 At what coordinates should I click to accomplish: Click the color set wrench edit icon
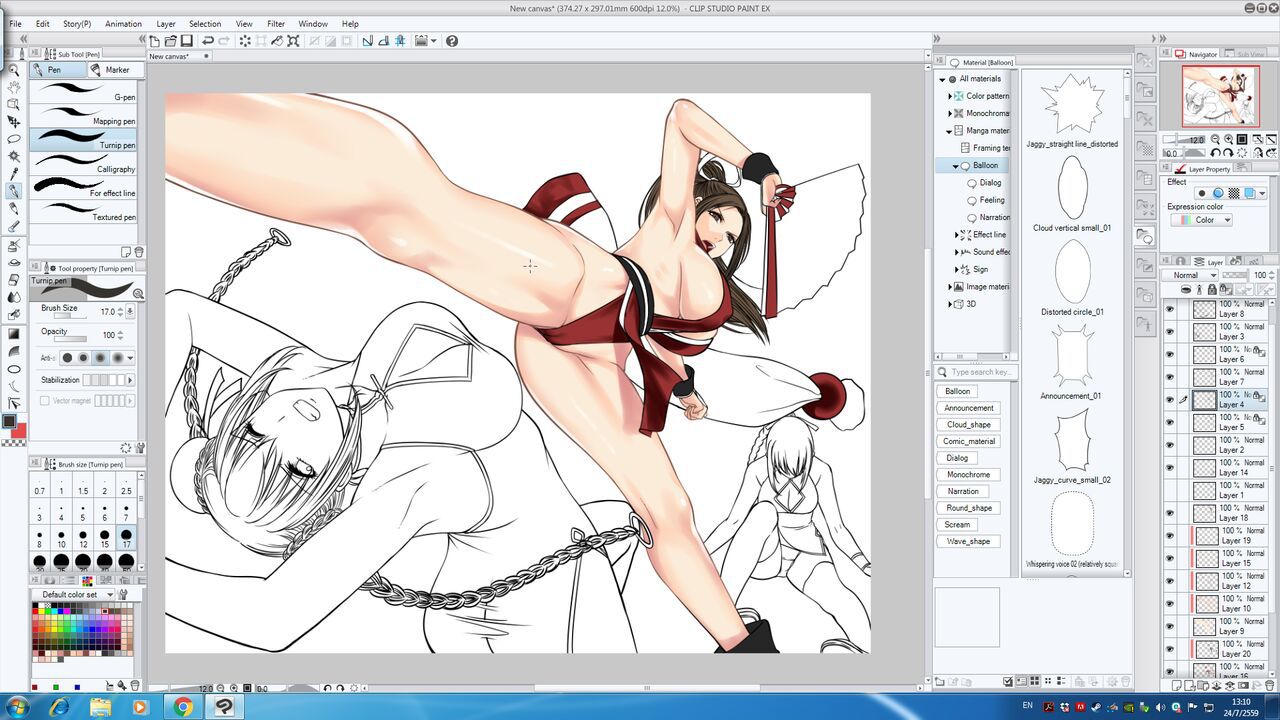coord(124,594)
